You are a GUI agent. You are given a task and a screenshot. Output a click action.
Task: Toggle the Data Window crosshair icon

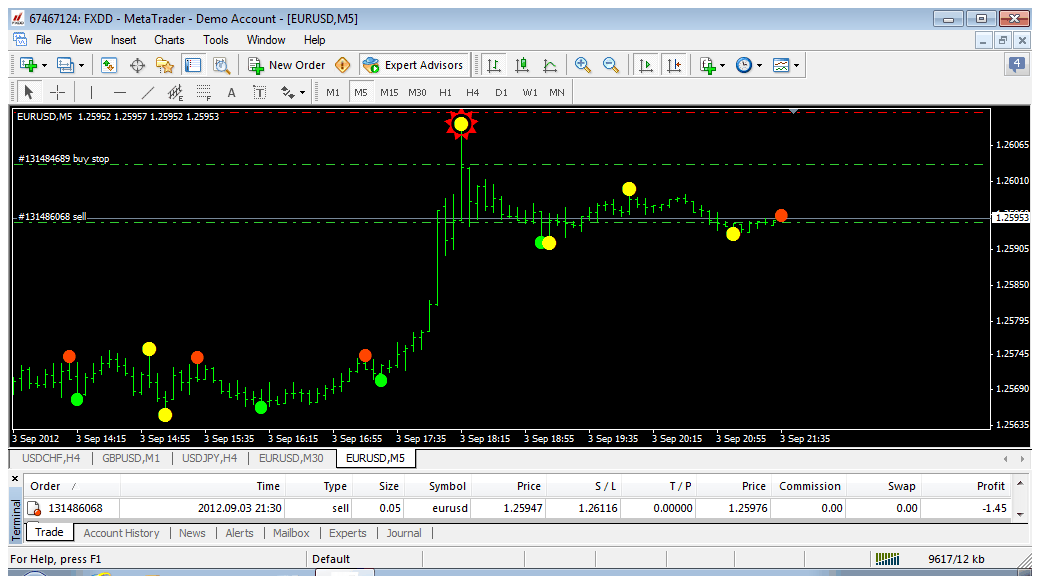[x=137, y=65]
